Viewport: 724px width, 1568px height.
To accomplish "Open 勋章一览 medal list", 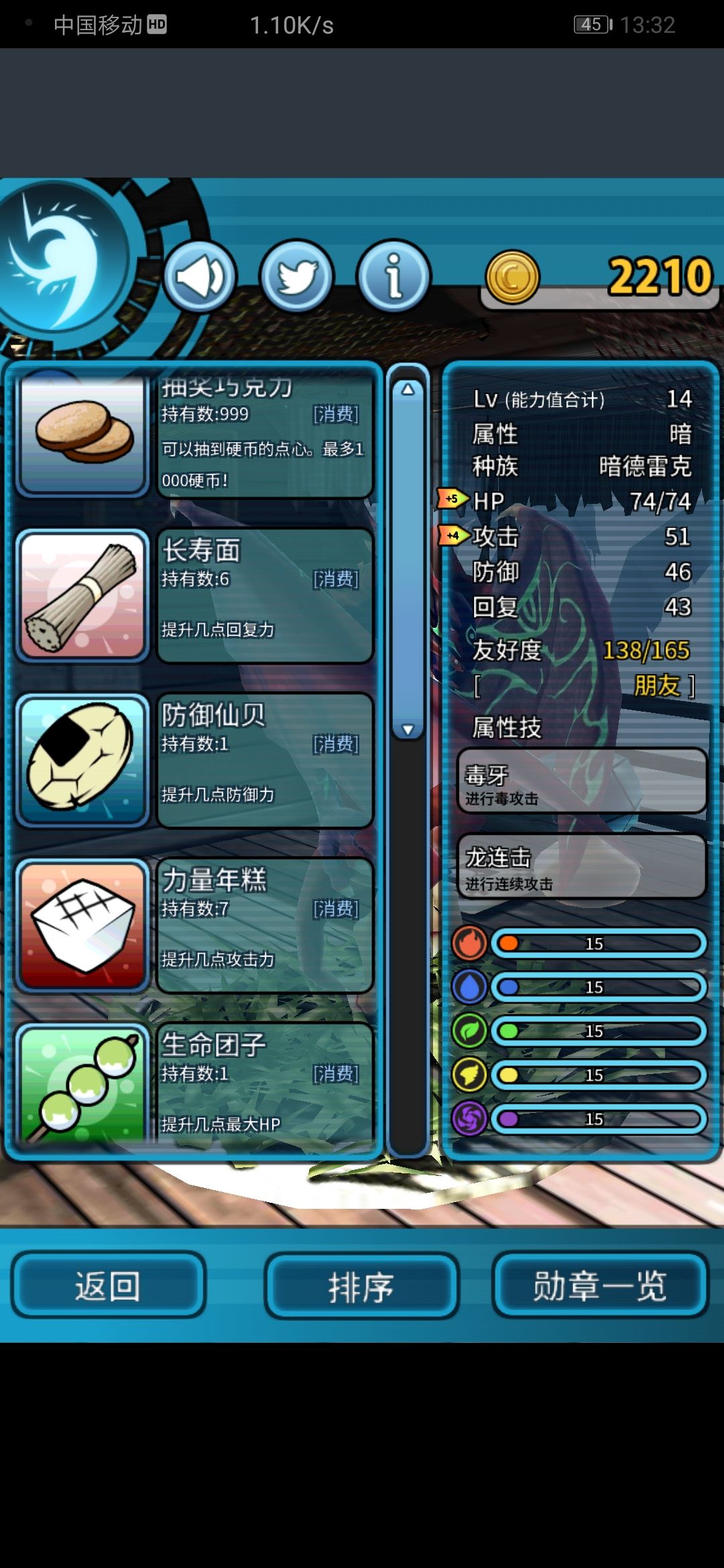I will point(600,1285).
